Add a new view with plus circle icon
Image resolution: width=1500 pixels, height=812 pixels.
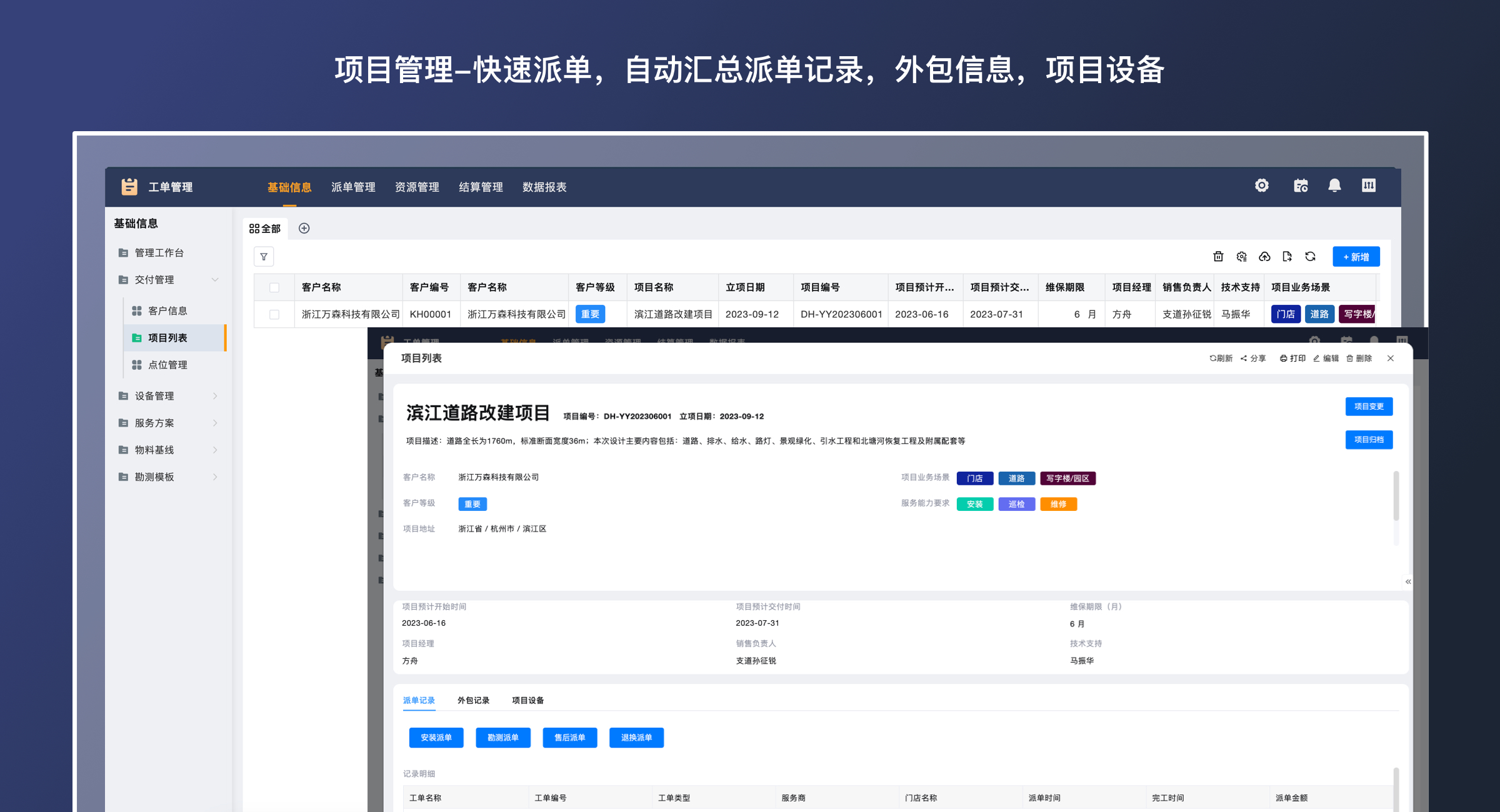(x=304, y=229)
